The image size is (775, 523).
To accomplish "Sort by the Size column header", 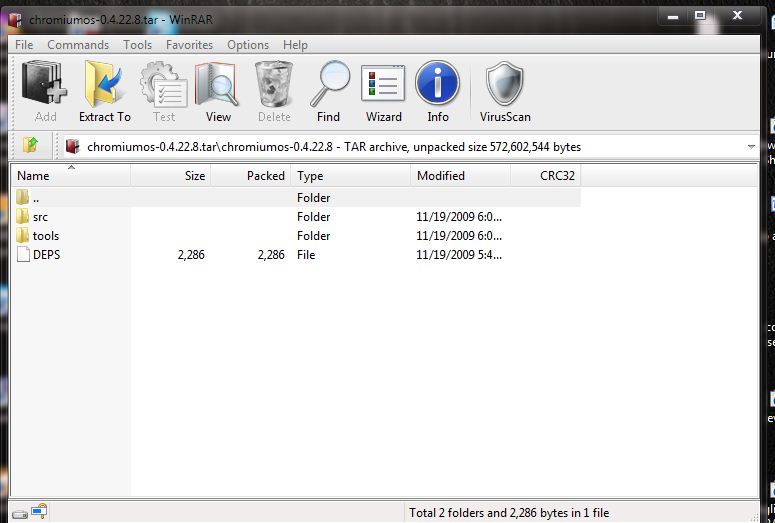I will (171, 175).
